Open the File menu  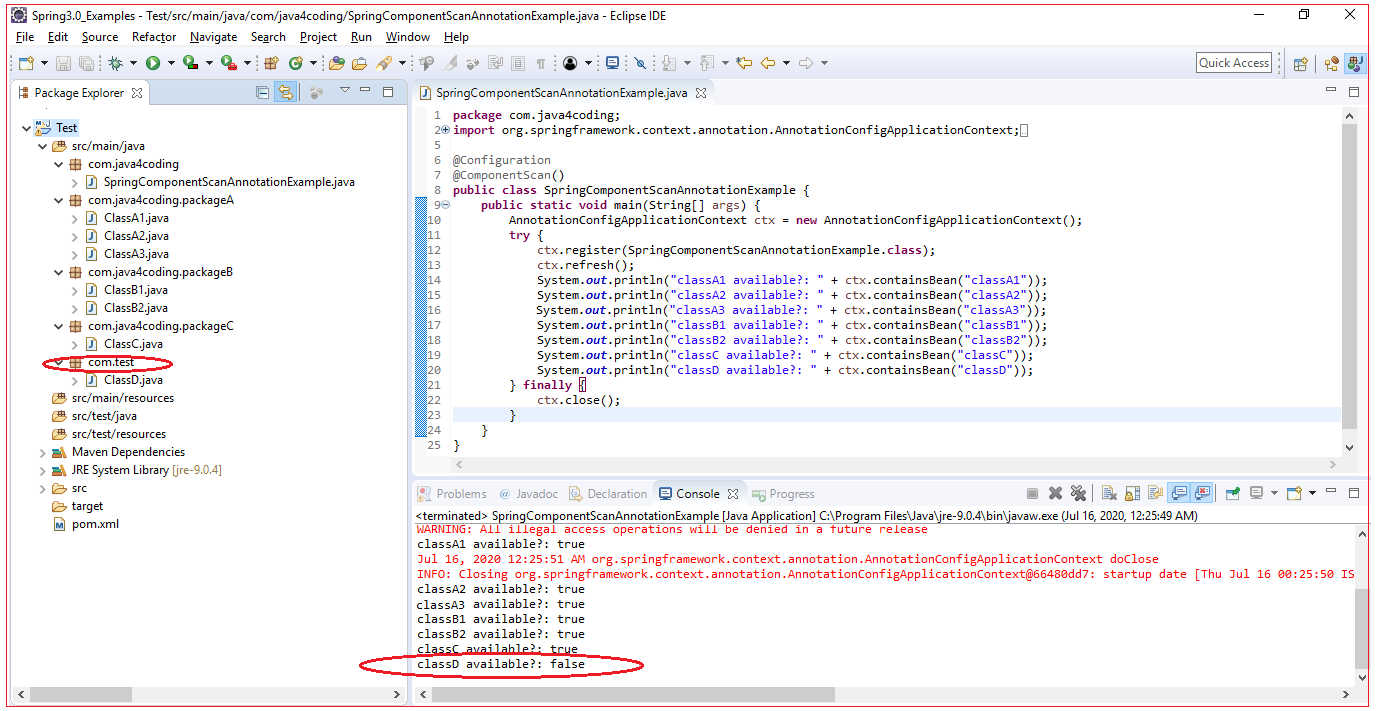(25, 37)
